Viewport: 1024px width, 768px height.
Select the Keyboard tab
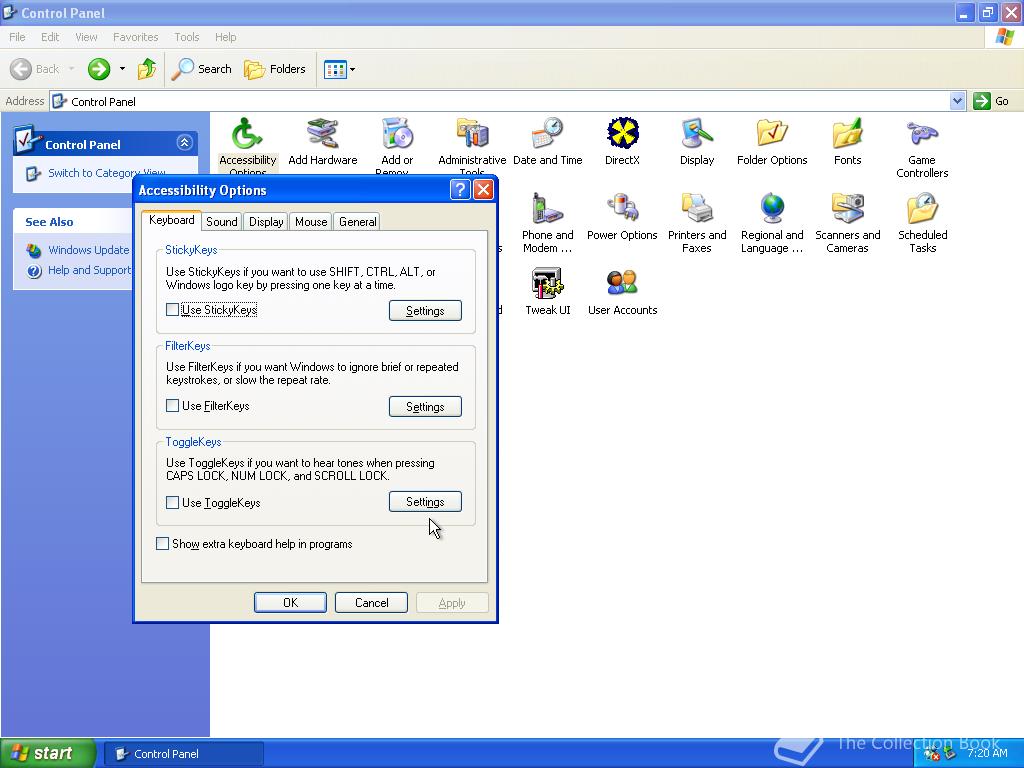coord(172,220)
